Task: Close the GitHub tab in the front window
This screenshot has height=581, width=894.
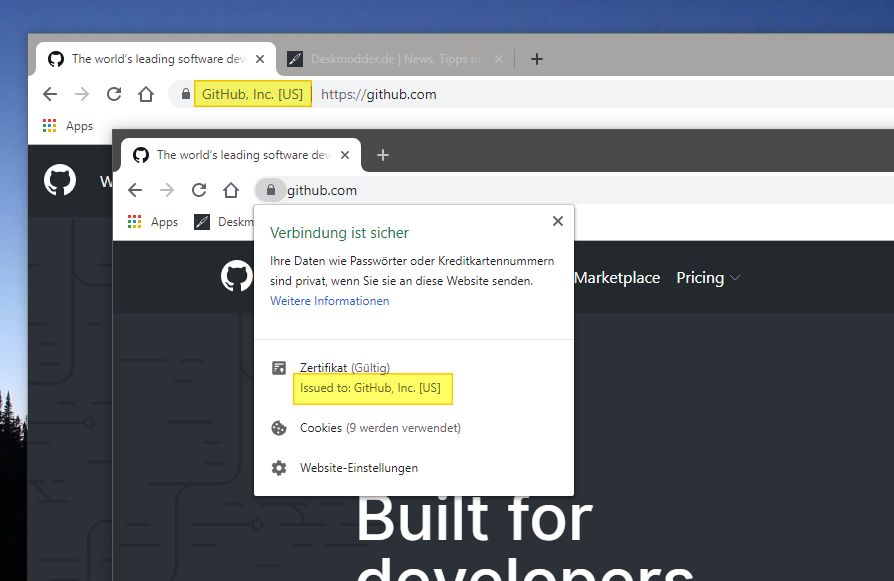Action: pyautogui.click(x=345, y=155)
